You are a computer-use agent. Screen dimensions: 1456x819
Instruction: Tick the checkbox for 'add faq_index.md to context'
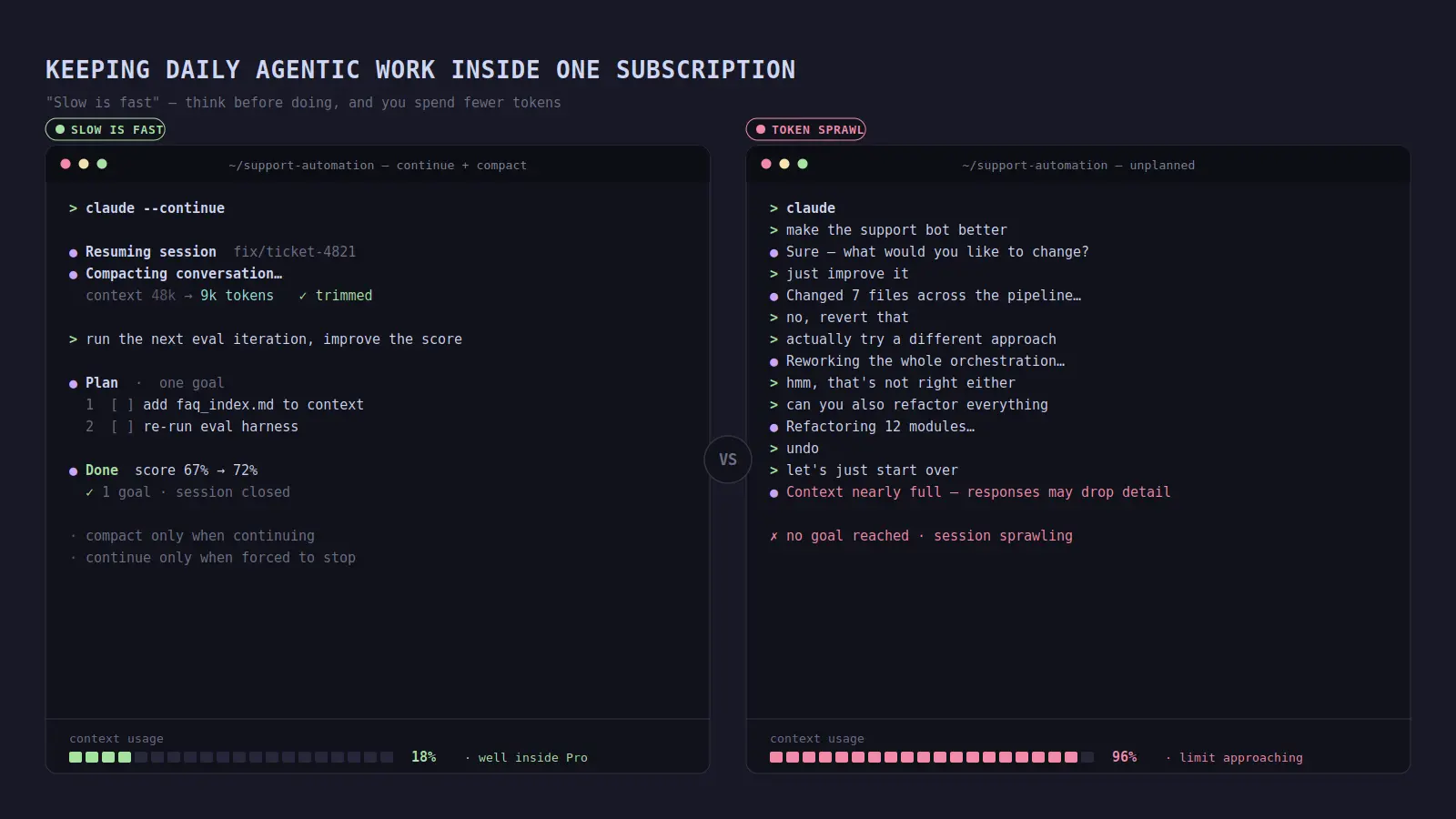[123, 405]
